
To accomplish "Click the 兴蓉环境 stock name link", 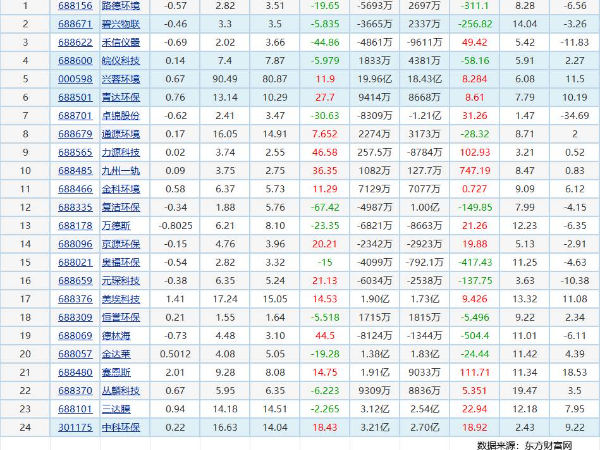I will coord(121,79).
